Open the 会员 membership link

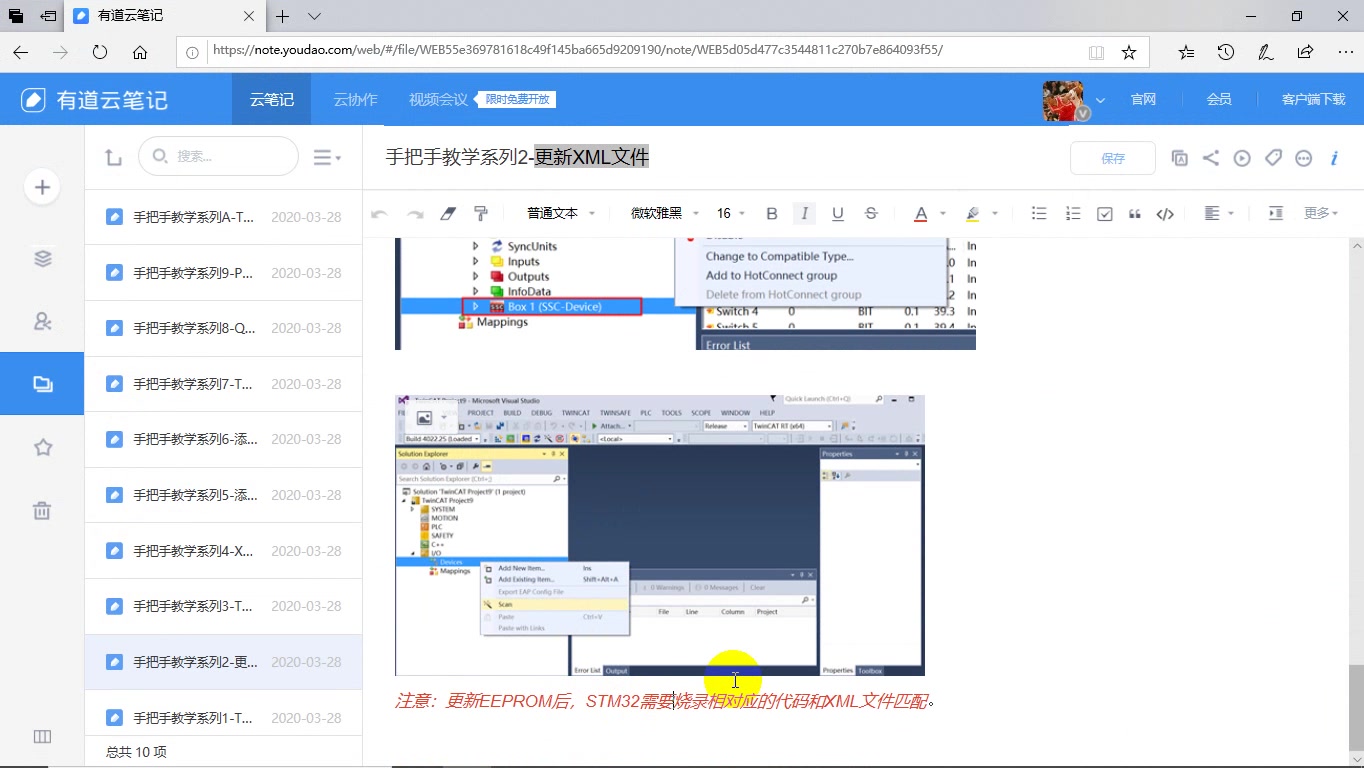coord(1218,99)
